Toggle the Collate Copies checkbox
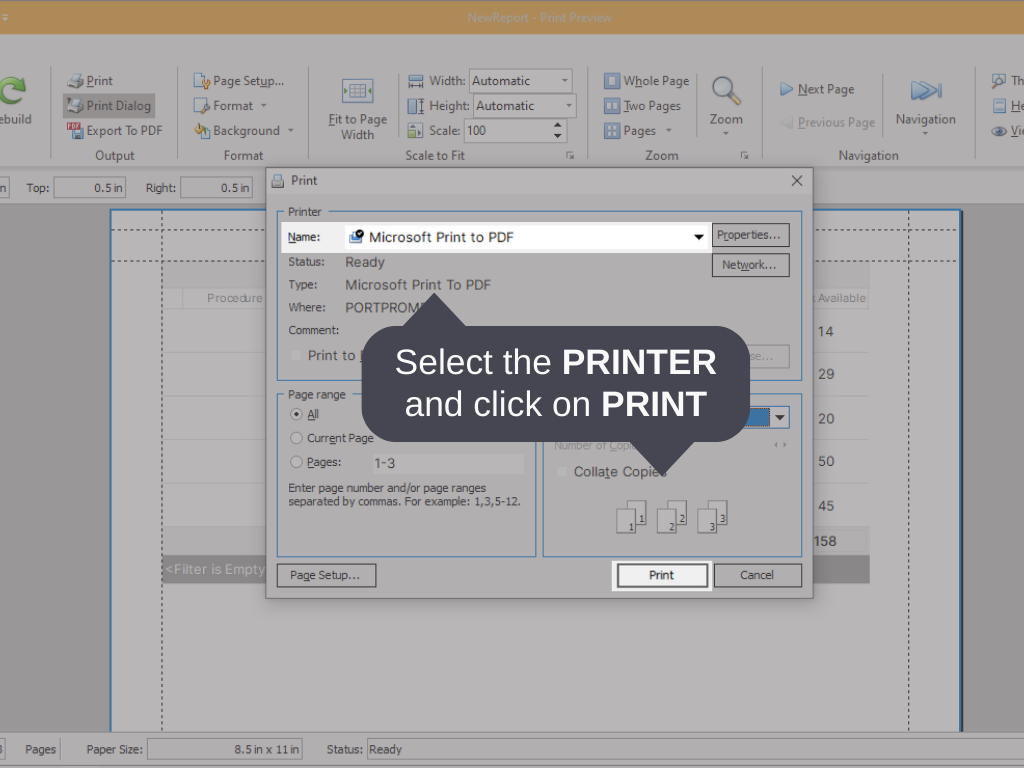The image size is (1024, 768). point(562,472)
